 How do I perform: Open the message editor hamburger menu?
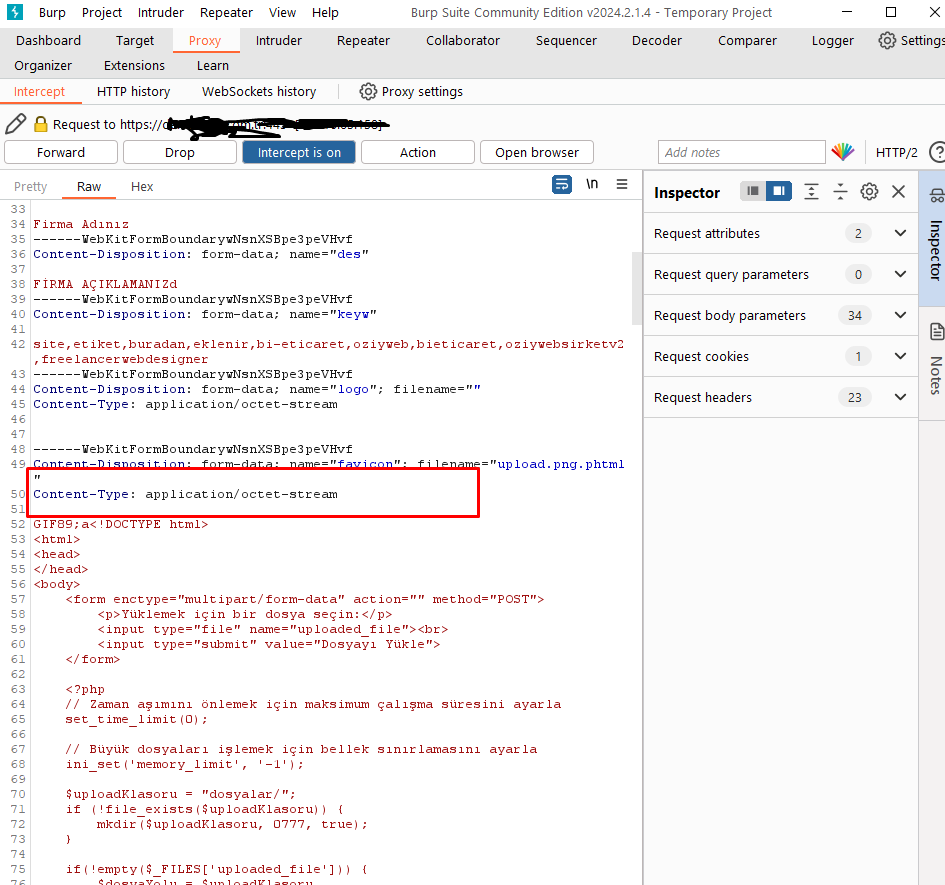[x=622, y=184]
